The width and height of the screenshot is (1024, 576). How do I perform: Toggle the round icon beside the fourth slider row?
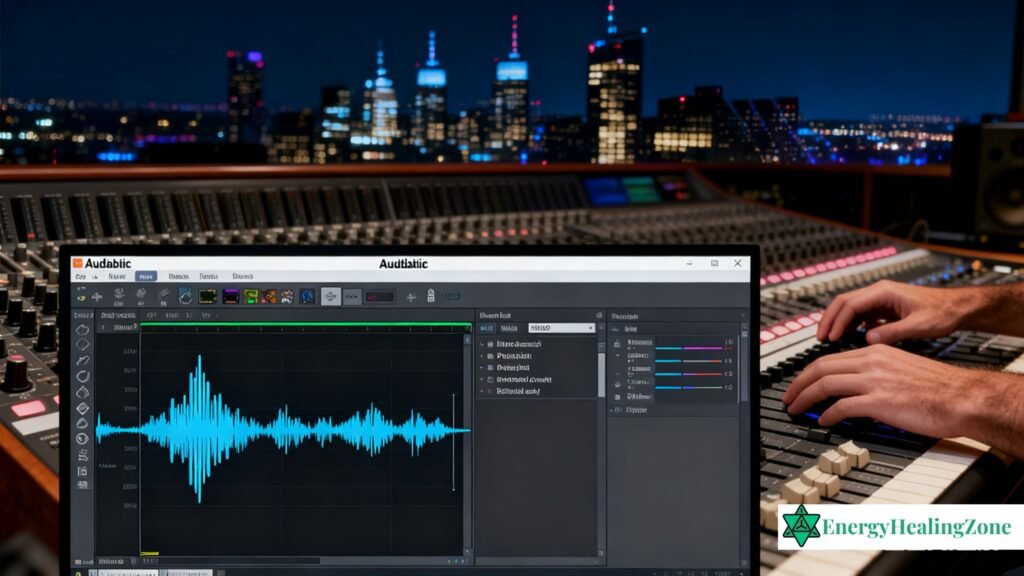pyautogui.click(x=617, y=385)
